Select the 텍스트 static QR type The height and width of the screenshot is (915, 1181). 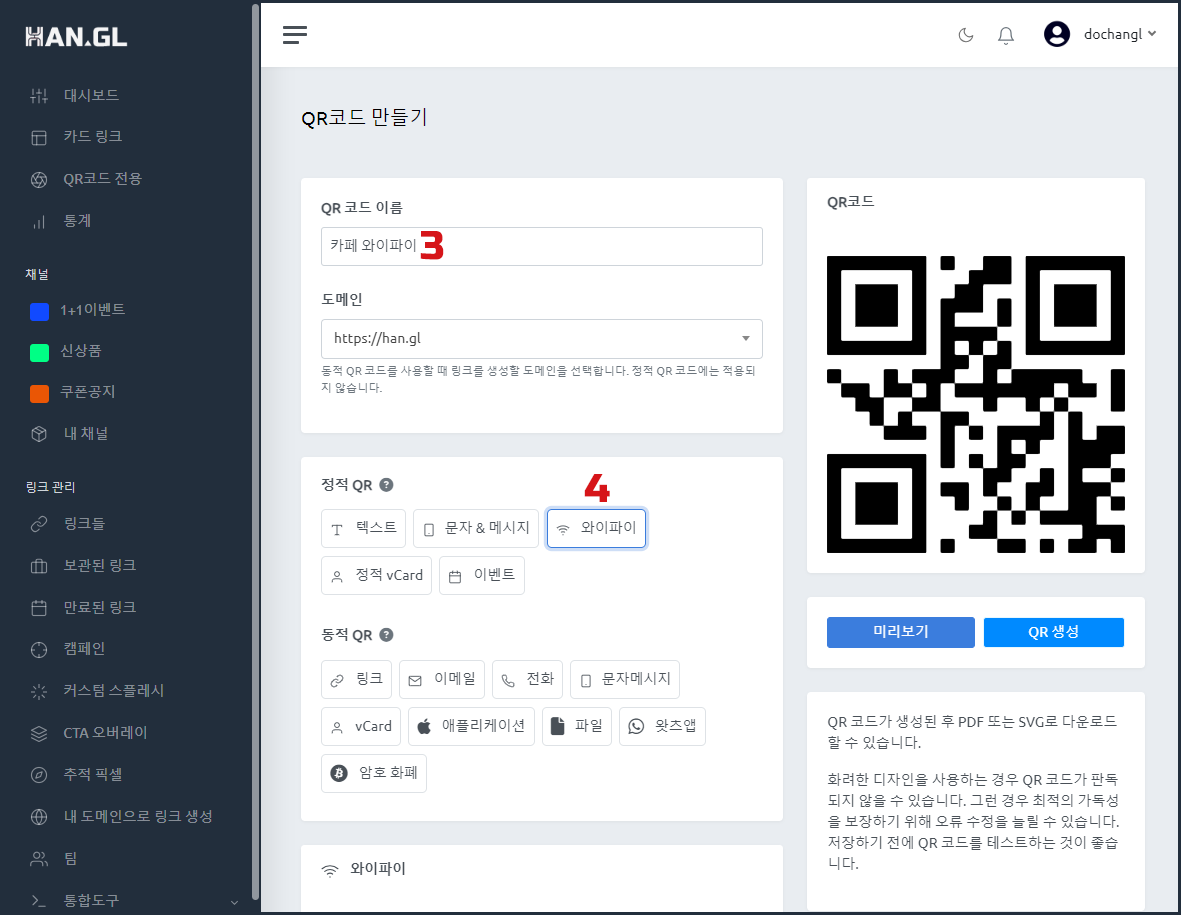point(364,528)
